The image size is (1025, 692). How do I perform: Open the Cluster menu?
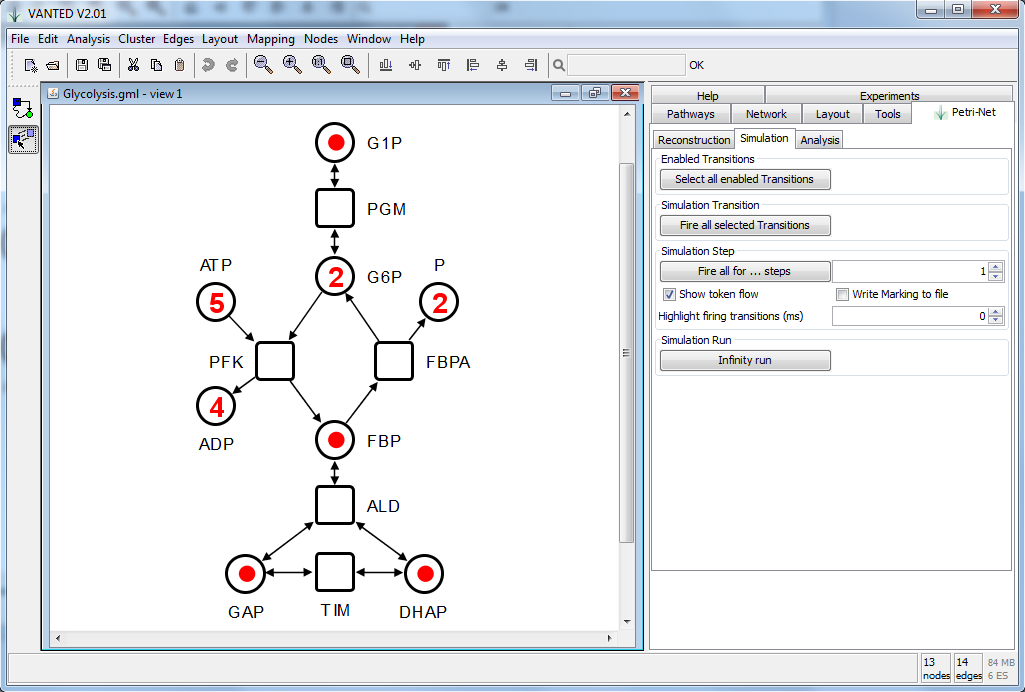click(137, 39)
